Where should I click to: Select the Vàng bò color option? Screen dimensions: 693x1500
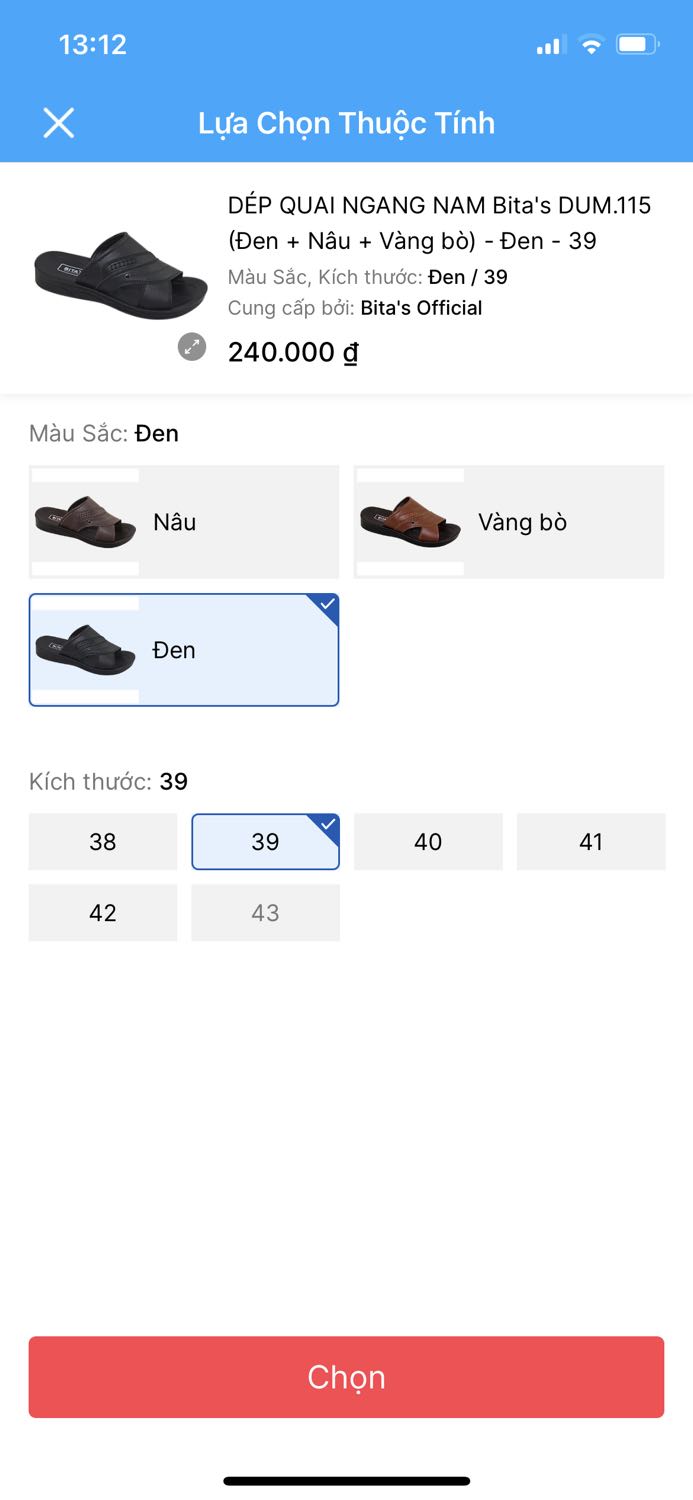pyautogui.click(x=509, y=522)
